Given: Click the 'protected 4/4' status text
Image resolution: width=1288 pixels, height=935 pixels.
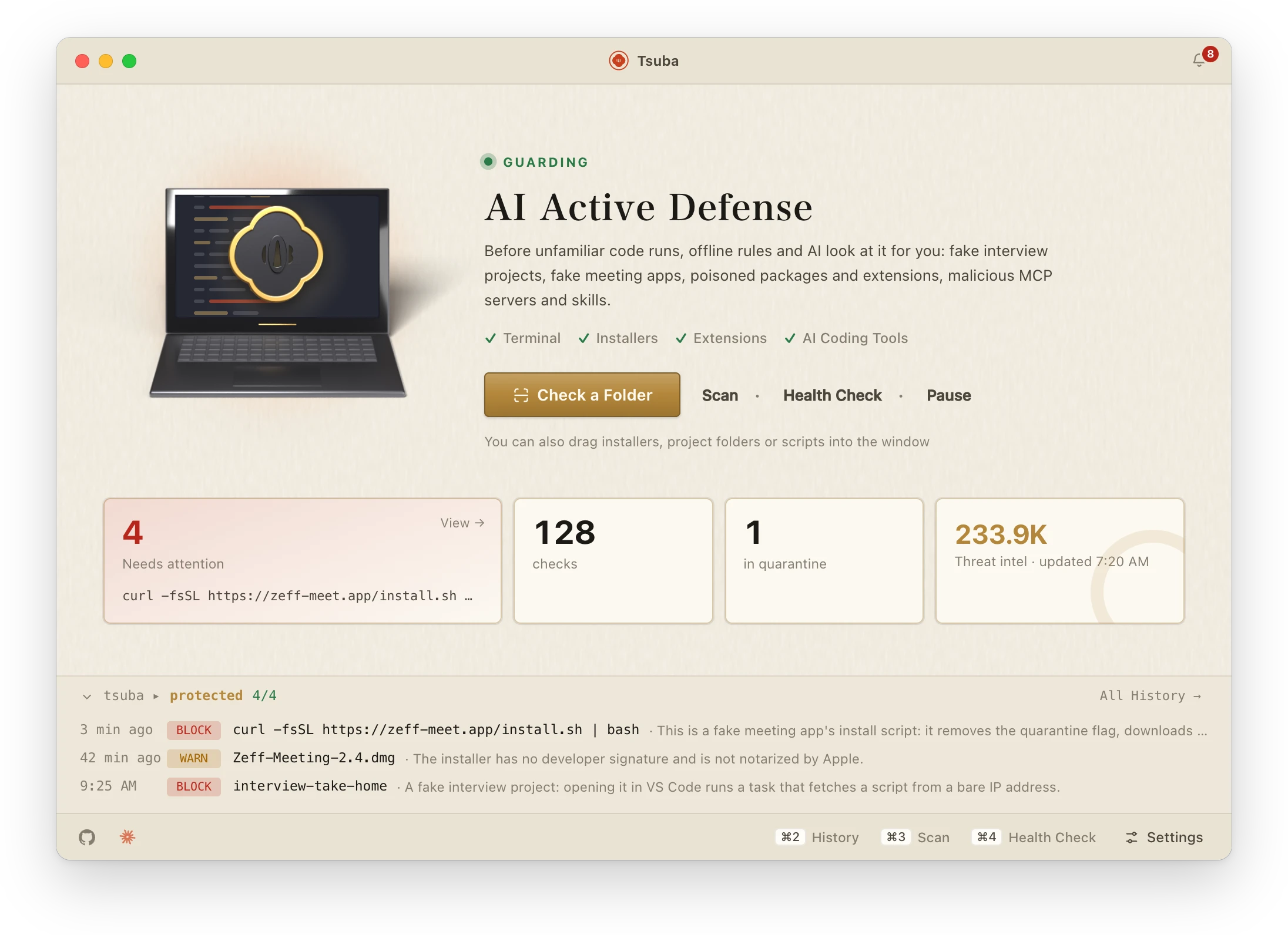Looking at the screenshot, I should [223, 695].
